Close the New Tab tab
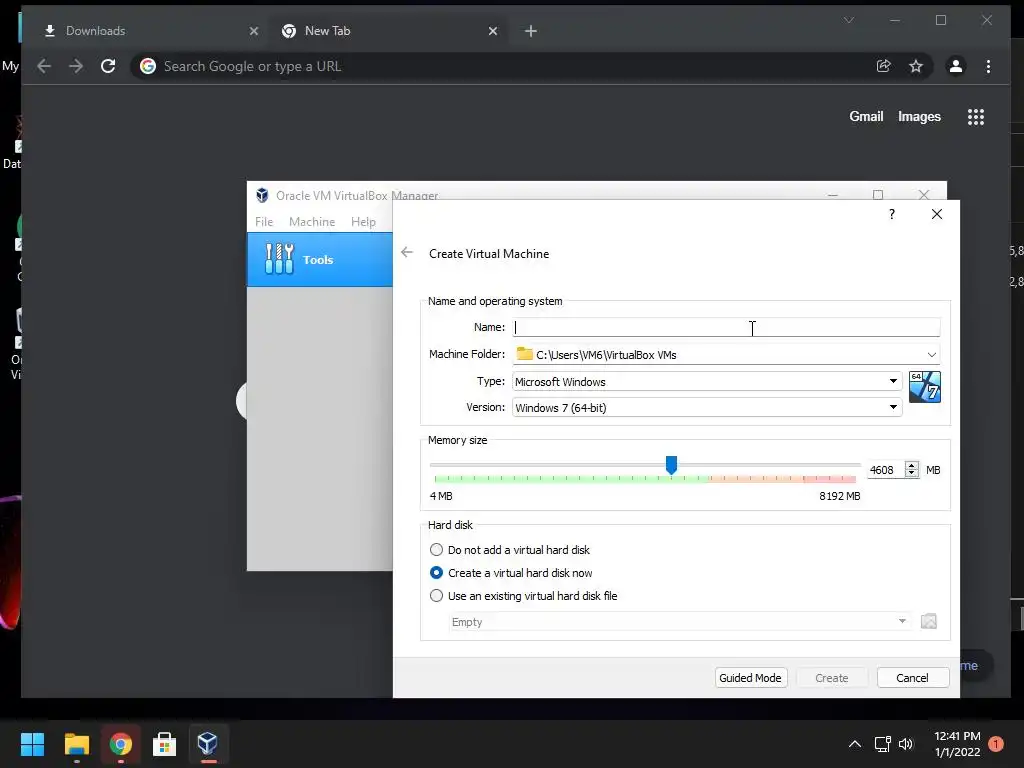The image size is (1024, 768). point(493,31)
